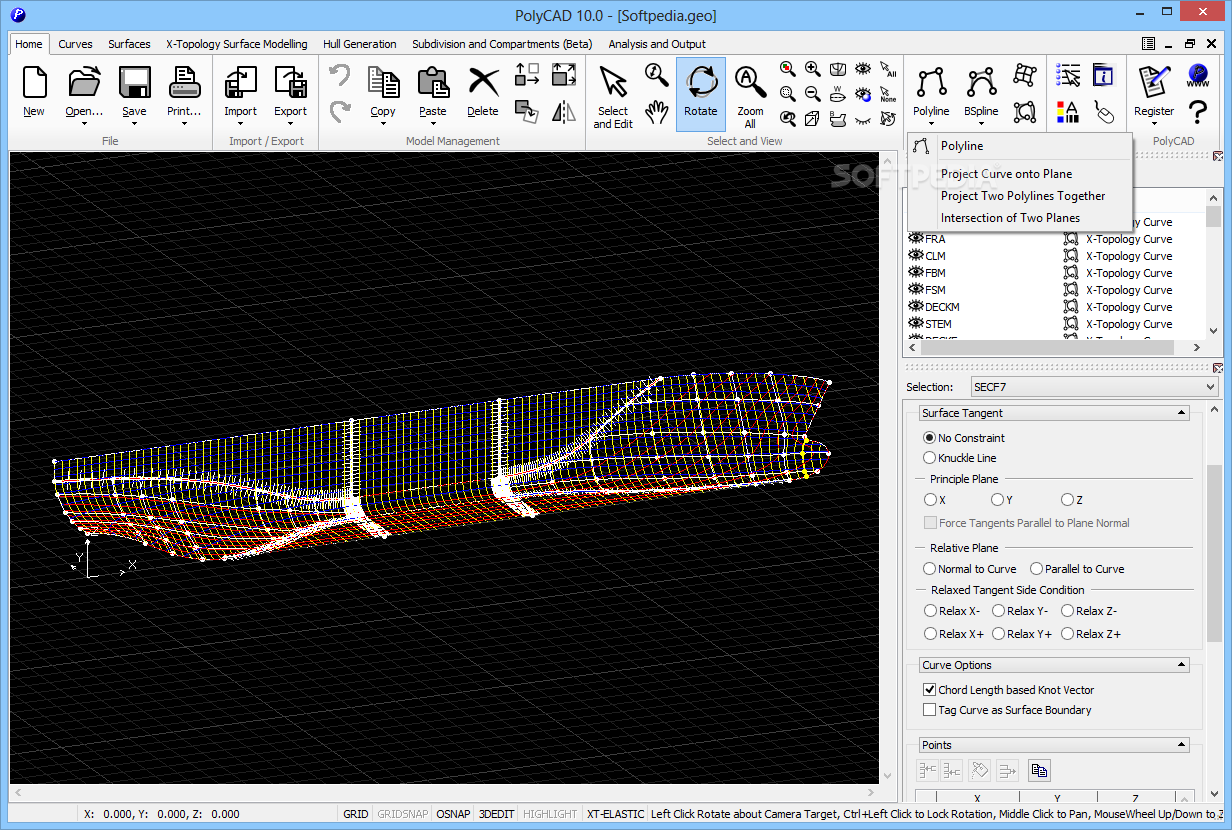
Task: Open the colour and text settings icon
Action: (x=1068, y=111)
